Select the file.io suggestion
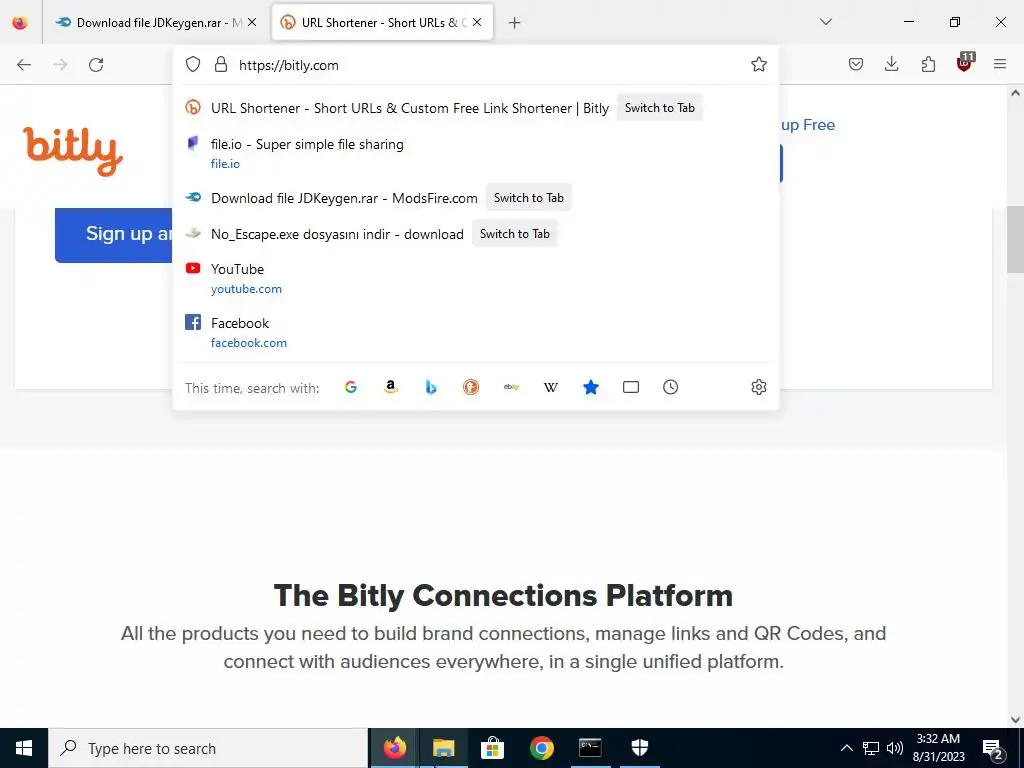Image resolution: width=1024 pixels, height=768 pixels. pyautogui.click(x=476, y=153)
